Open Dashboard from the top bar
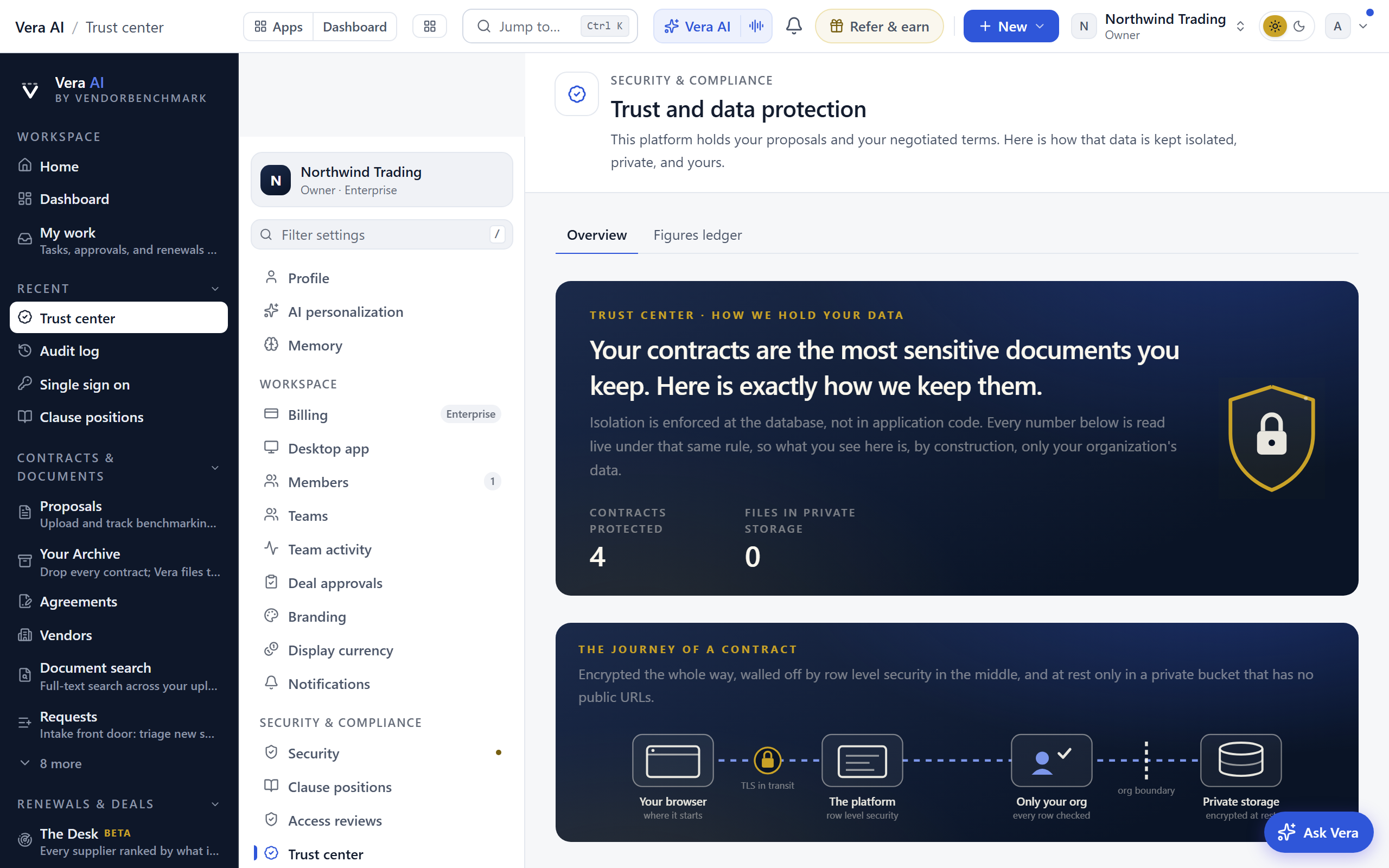 point(355,27)
